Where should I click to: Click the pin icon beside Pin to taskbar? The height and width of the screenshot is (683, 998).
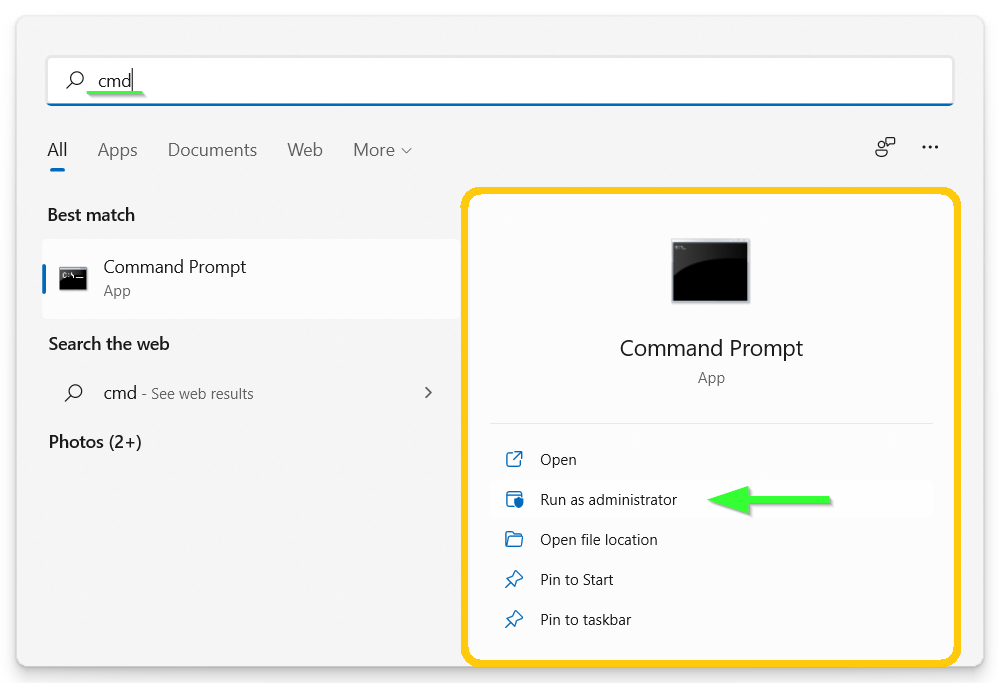(x=514, y=619)
